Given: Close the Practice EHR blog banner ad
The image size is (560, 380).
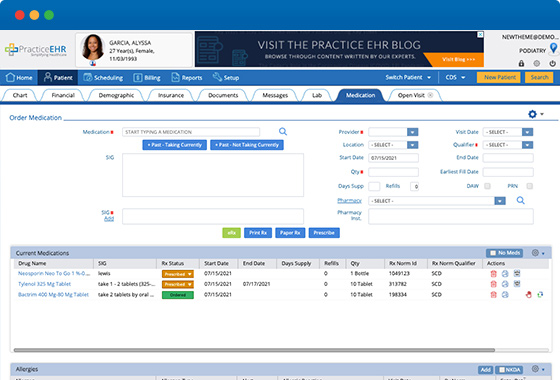Looking at the screenshot, I should (x=480, y=34).
